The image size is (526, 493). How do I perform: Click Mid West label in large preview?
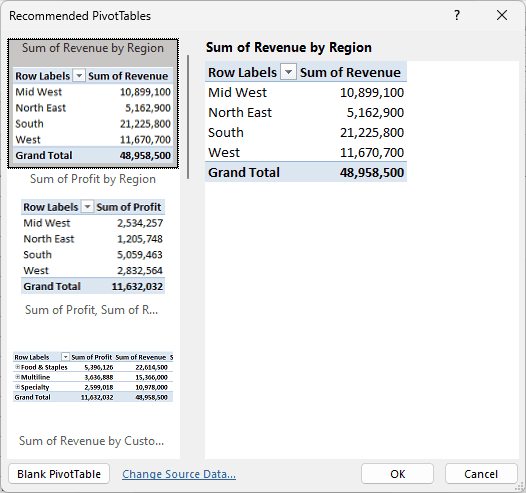click(238, 93)
